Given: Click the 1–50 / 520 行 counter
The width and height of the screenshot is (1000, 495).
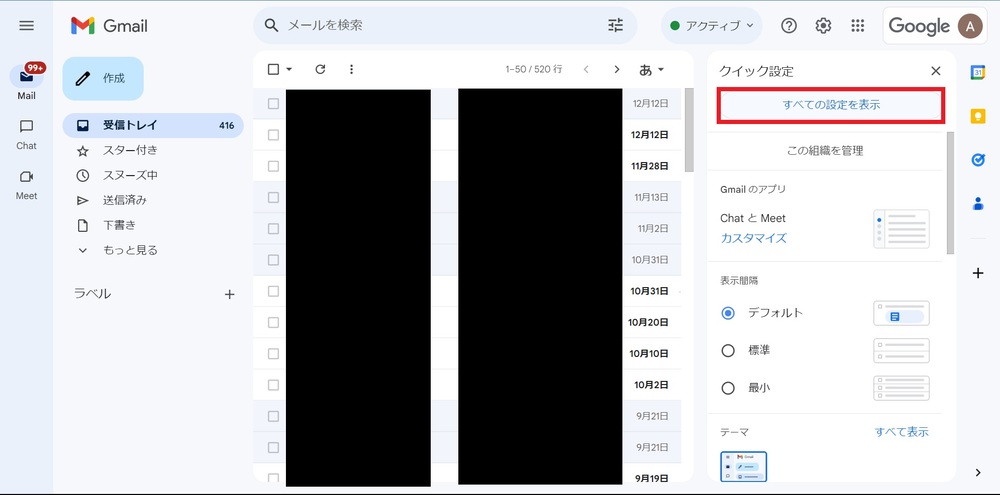Looking at the screenshot, I should click(x=534, y=69).
